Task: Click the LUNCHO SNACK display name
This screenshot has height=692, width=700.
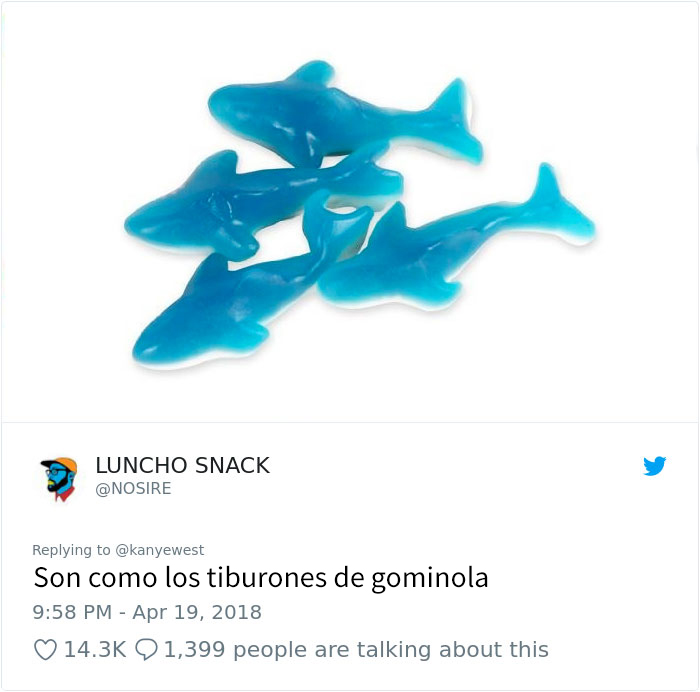Action: tap(183, 465)
